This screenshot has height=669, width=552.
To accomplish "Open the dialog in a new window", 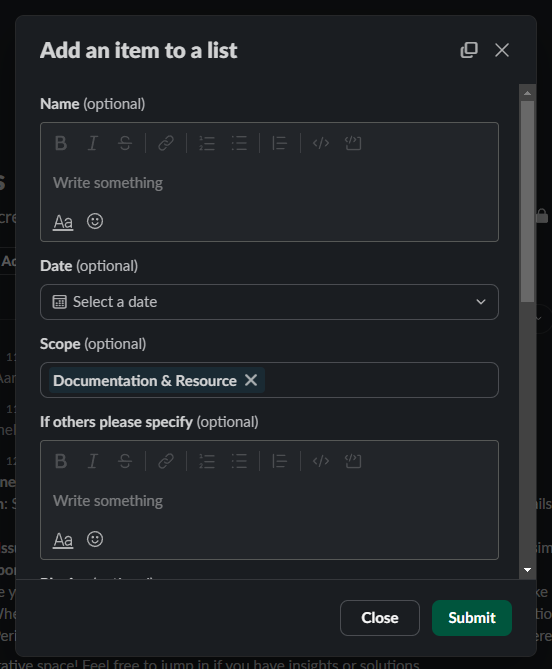I will (x=469, y=50).
